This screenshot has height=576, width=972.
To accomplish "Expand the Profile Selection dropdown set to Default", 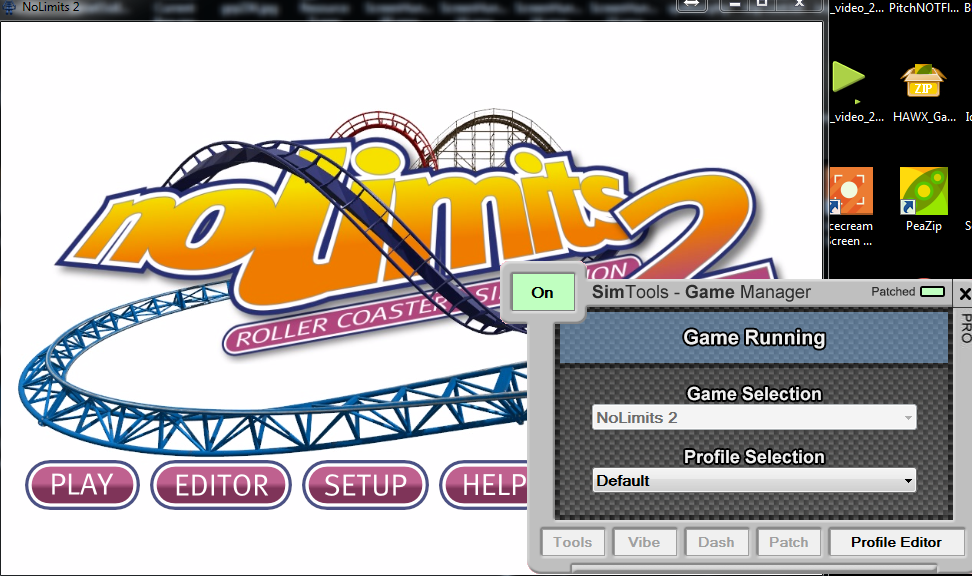I will pos(754,481).
